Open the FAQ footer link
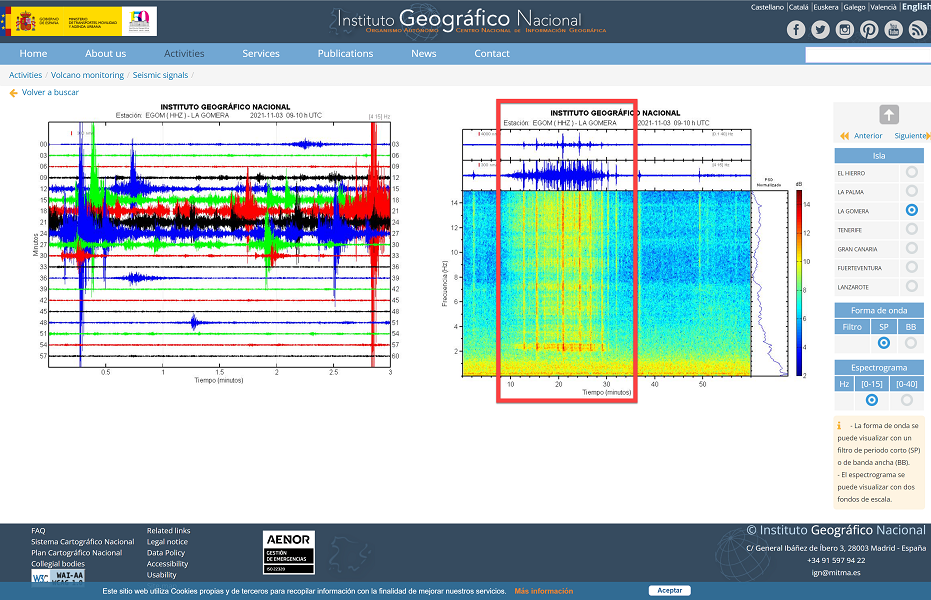 click(x=38, y=531)
